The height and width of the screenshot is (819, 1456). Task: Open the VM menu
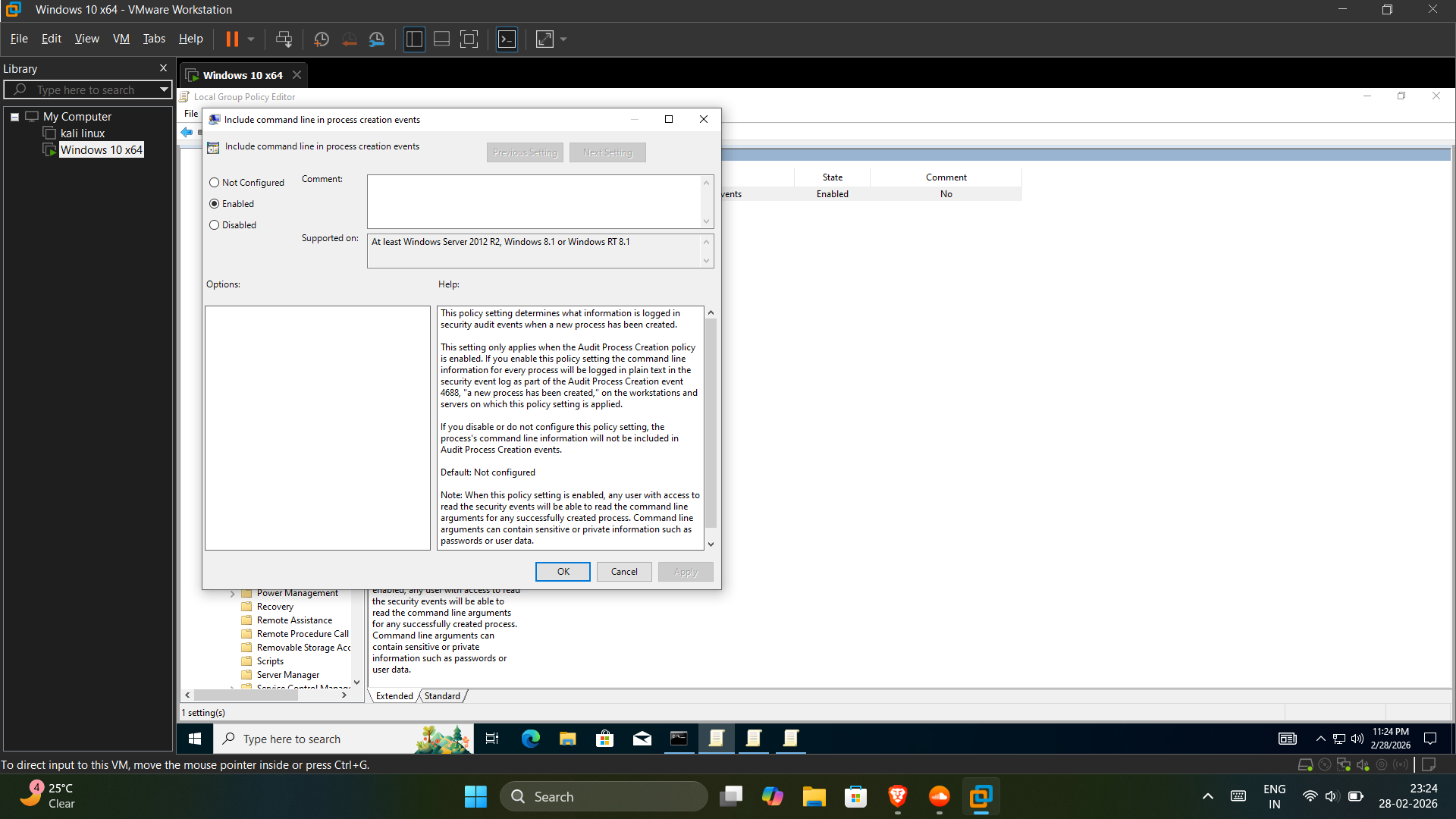121,39
